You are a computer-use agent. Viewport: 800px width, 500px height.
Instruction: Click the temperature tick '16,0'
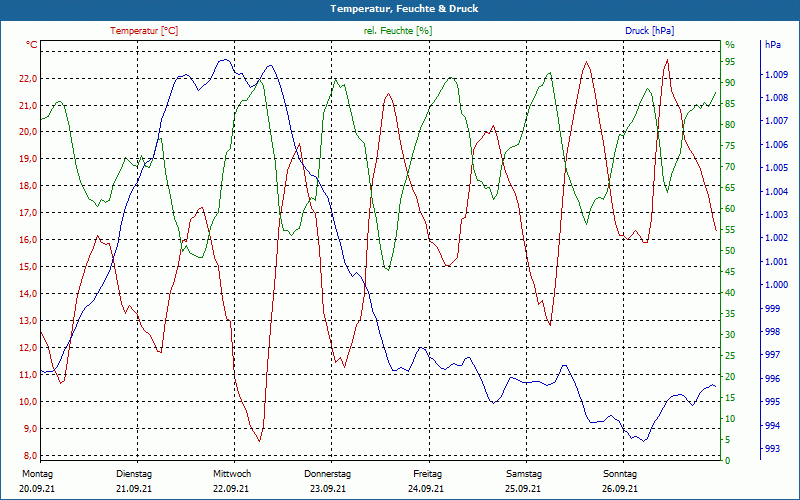tap(29, 240)
